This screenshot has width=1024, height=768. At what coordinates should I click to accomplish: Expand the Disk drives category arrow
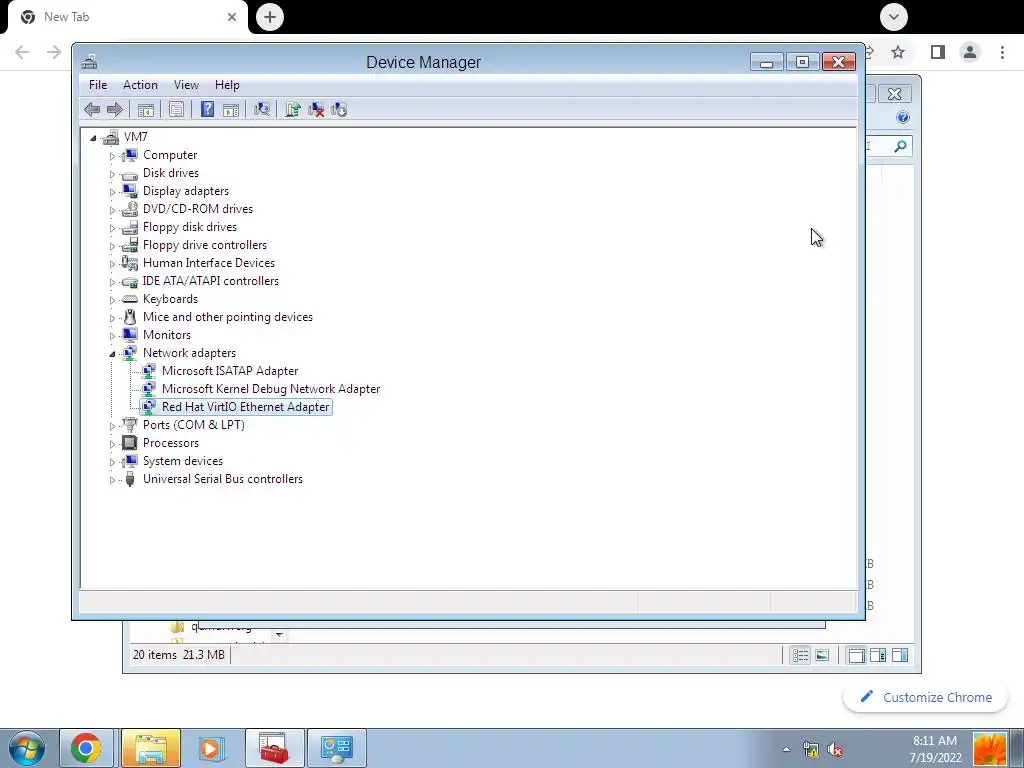click(112, 174)
